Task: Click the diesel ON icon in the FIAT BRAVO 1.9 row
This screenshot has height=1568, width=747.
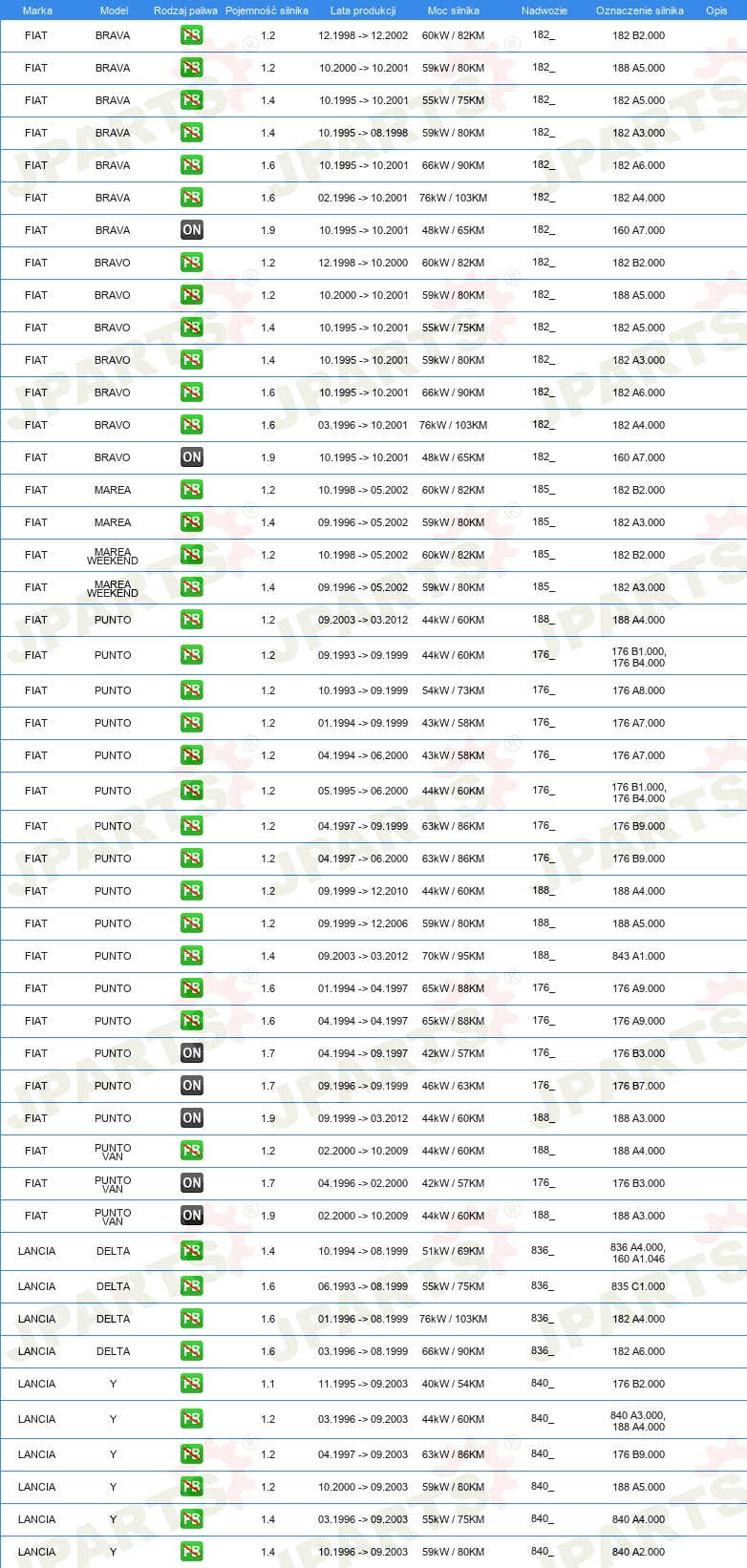Action: tap(192, 457)
